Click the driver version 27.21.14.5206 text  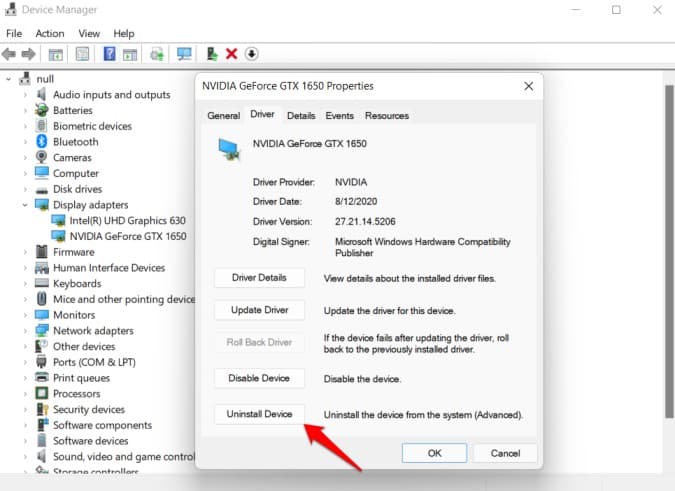365,221
